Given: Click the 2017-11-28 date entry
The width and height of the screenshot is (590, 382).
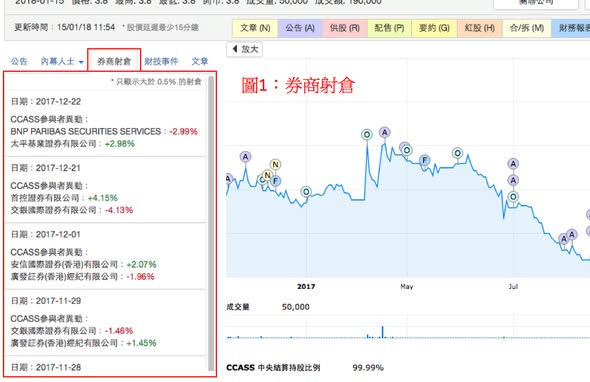Looking at the screenshot, I should point(46,367).
